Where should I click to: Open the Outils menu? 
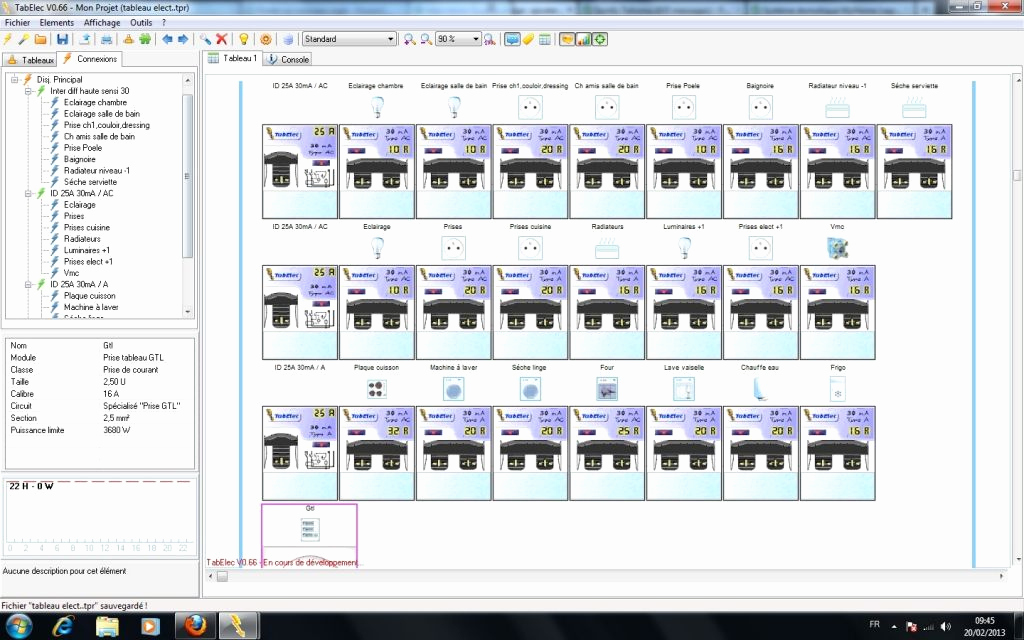141,22
